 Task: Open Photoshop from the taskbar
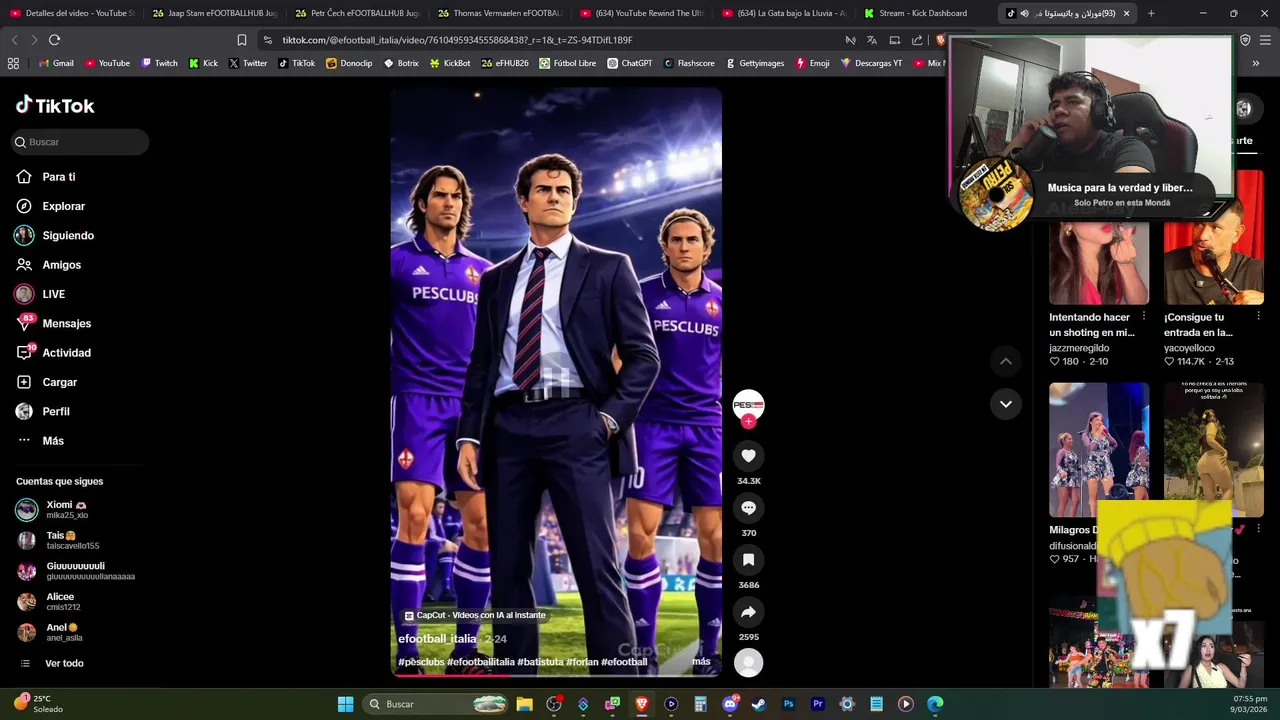pos(788,704)
